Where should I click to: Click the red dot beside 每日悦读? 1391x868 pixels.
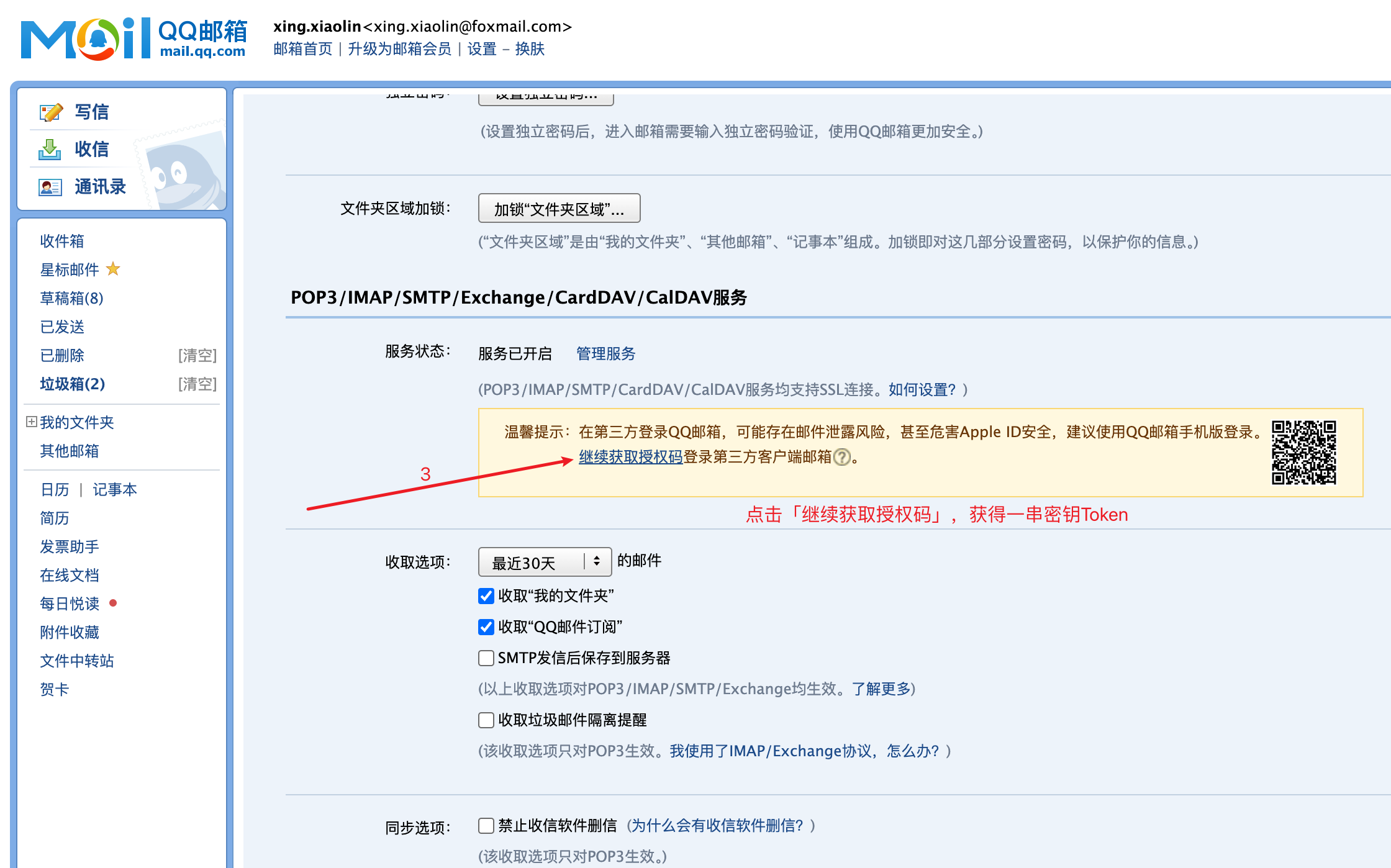(x=112, y=603)
